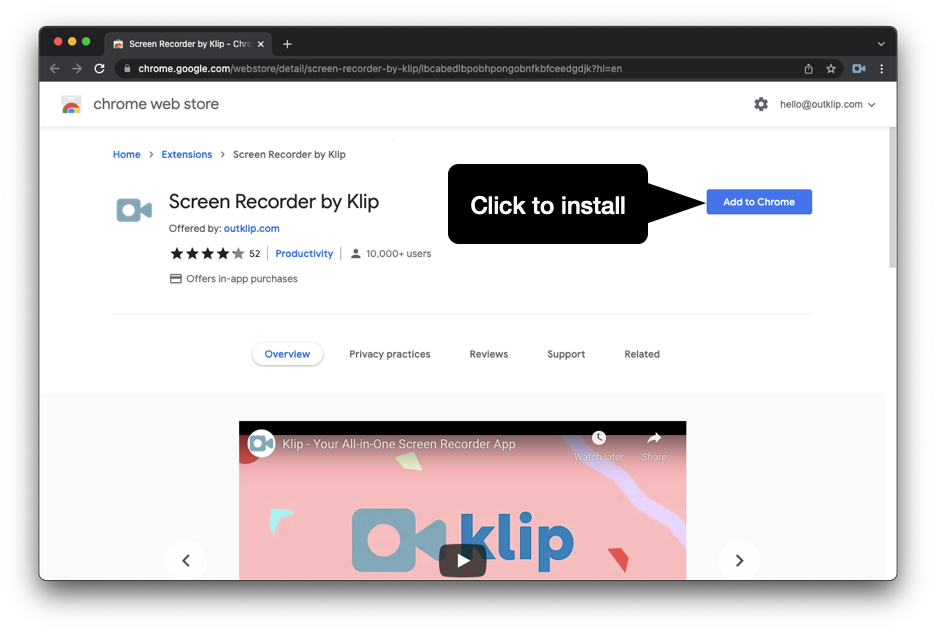The image size is (936, 632).
Task: Open Klip camera extension icon in toolbar
Action: click(x=858, y=69)
